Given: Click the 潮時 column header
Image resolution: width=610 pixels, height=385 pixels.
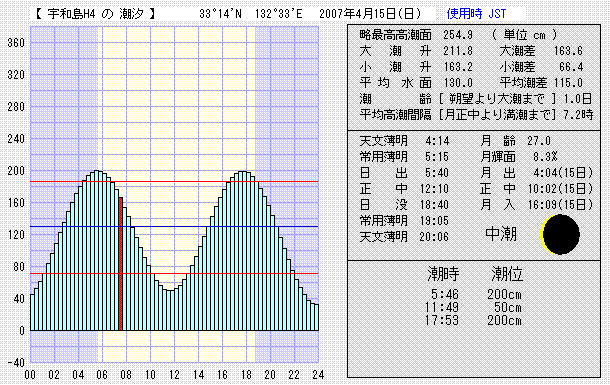Looking at the screenshot, I should 443,274.
